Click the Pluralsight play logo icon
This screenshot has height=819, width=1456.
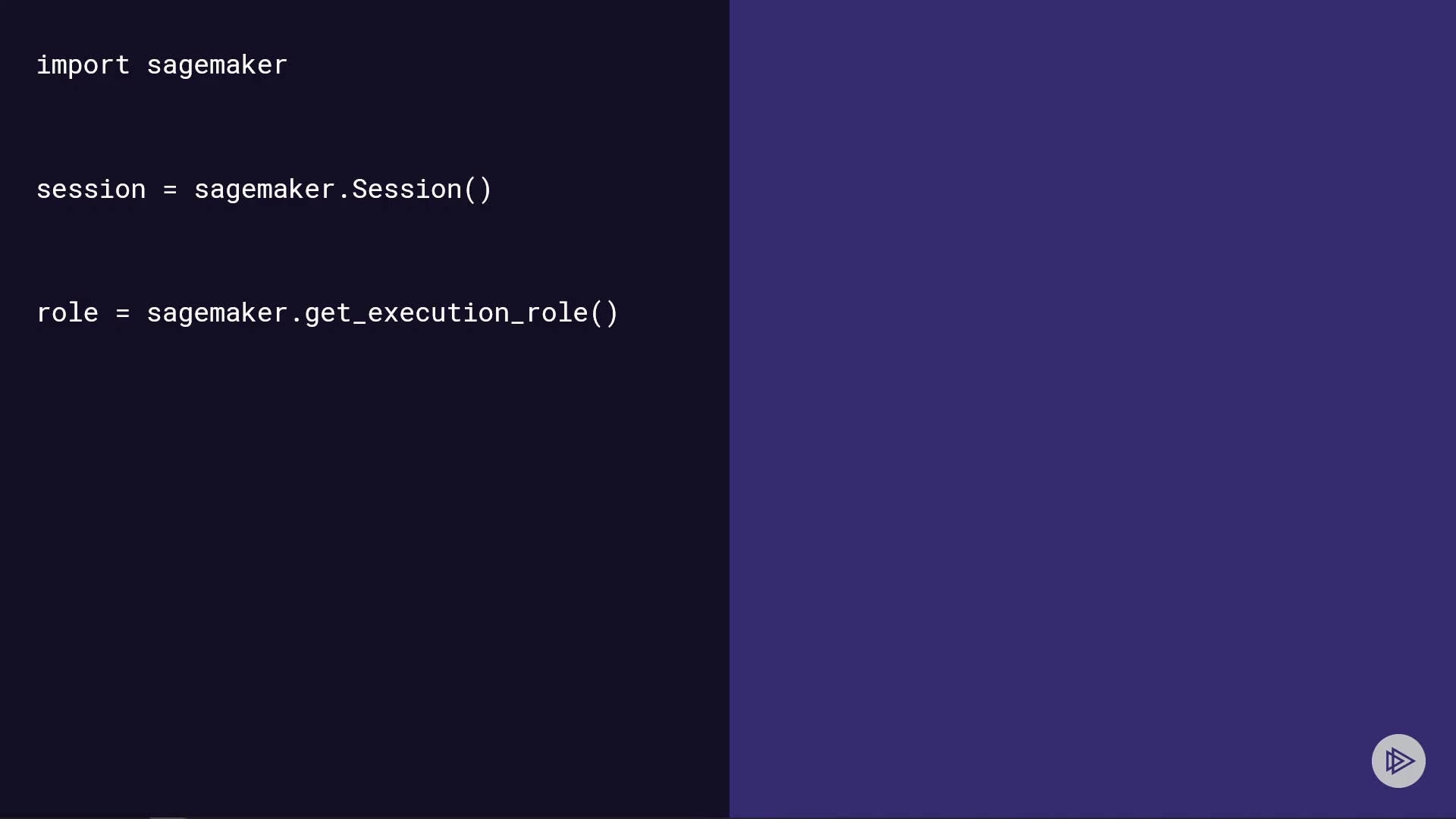[1398, 761]
